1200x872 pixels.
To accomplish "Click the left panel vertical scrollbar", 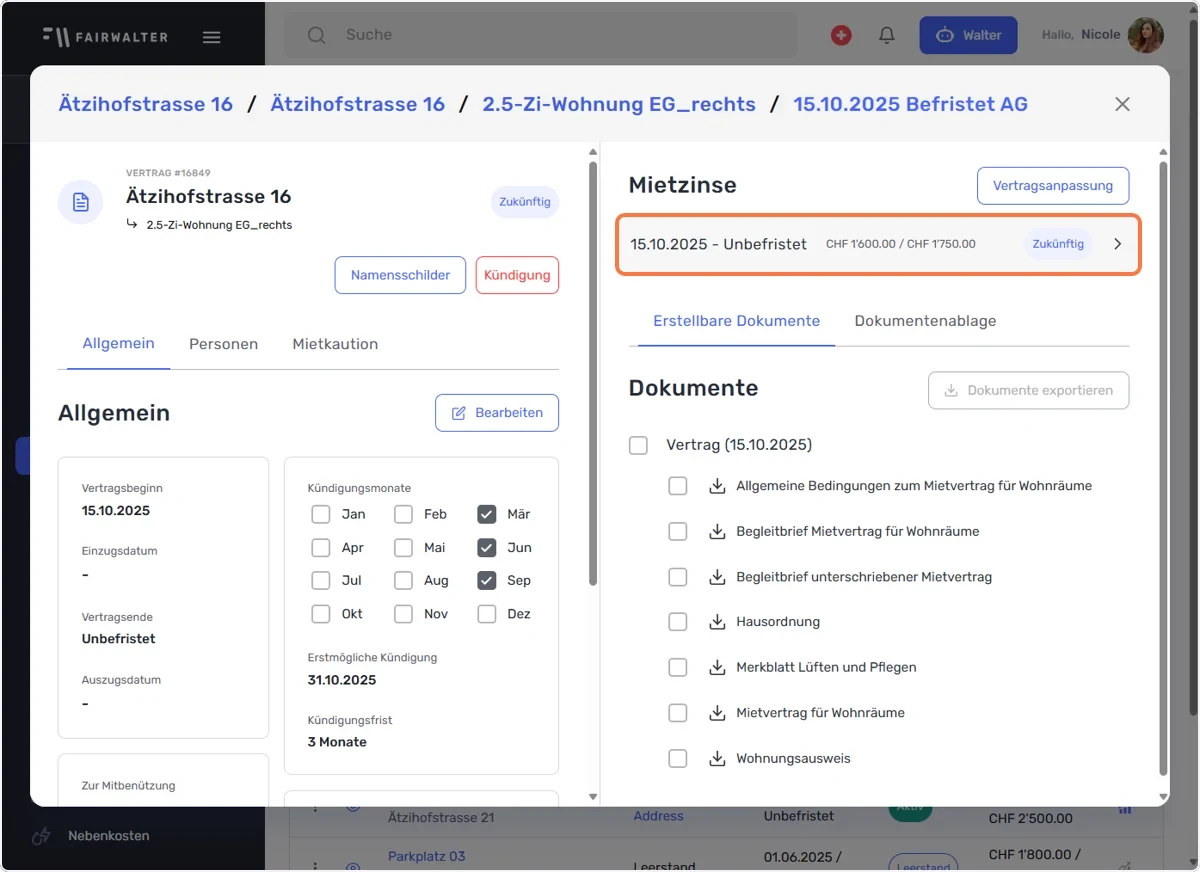I will (593, 372).
